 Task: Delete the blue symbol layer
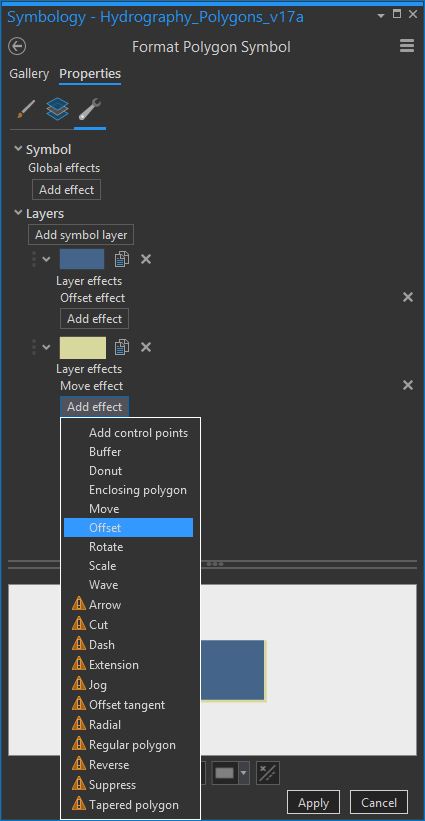pyautogui.click(x=146, y=259)
